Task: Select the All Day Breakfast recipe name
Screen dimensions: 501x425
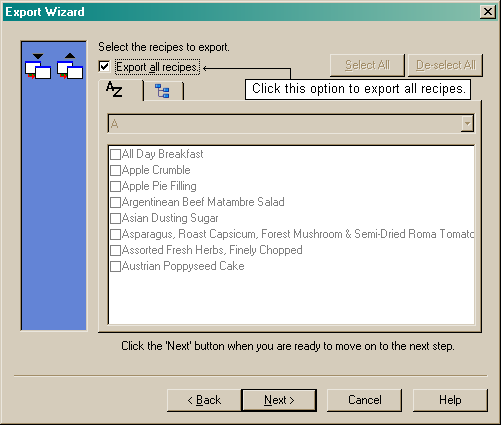Action: click(162, 154)
